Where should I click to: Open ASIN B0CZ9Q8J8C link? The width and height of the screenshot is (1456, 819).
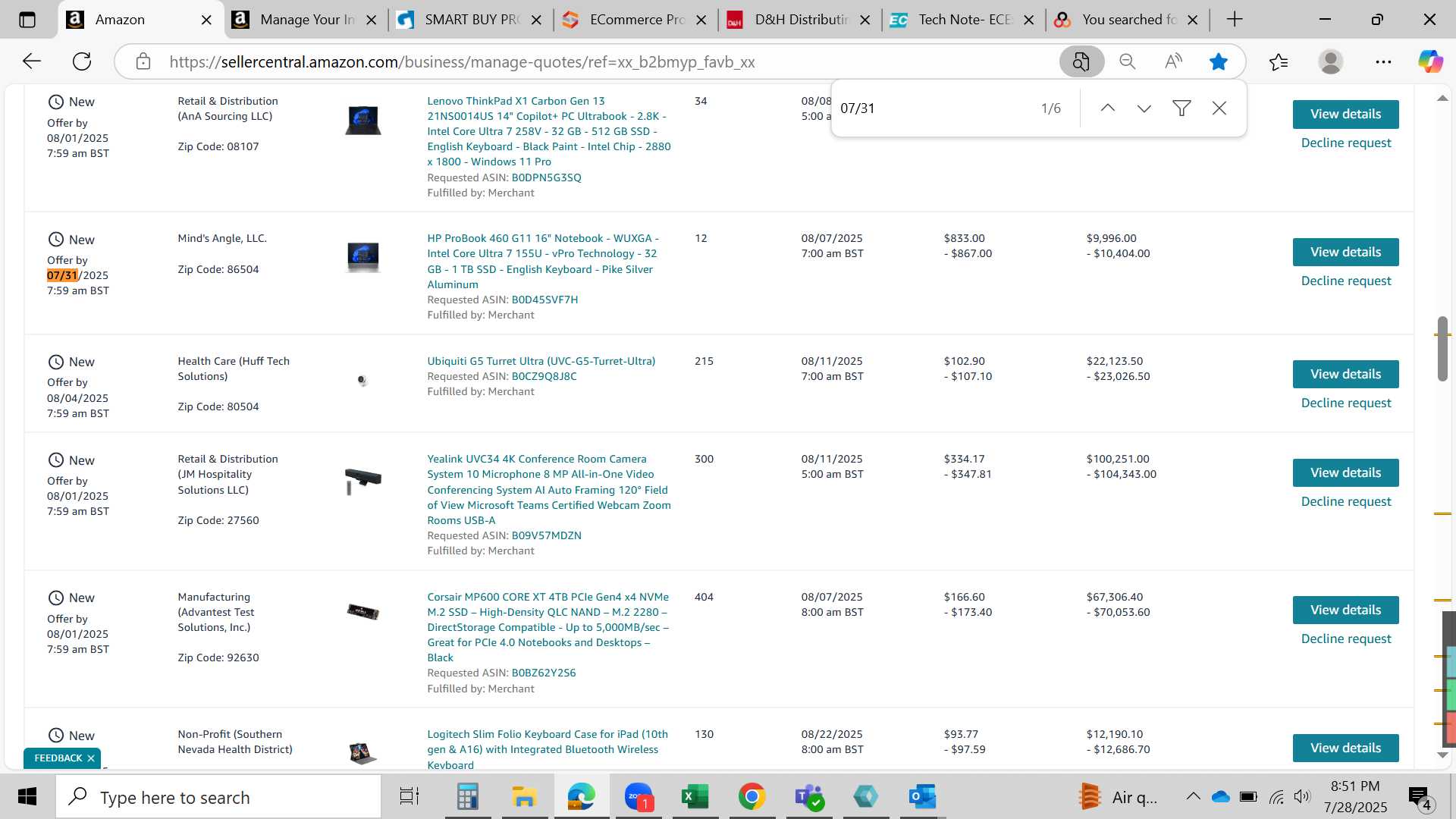(x=544, y=377)
